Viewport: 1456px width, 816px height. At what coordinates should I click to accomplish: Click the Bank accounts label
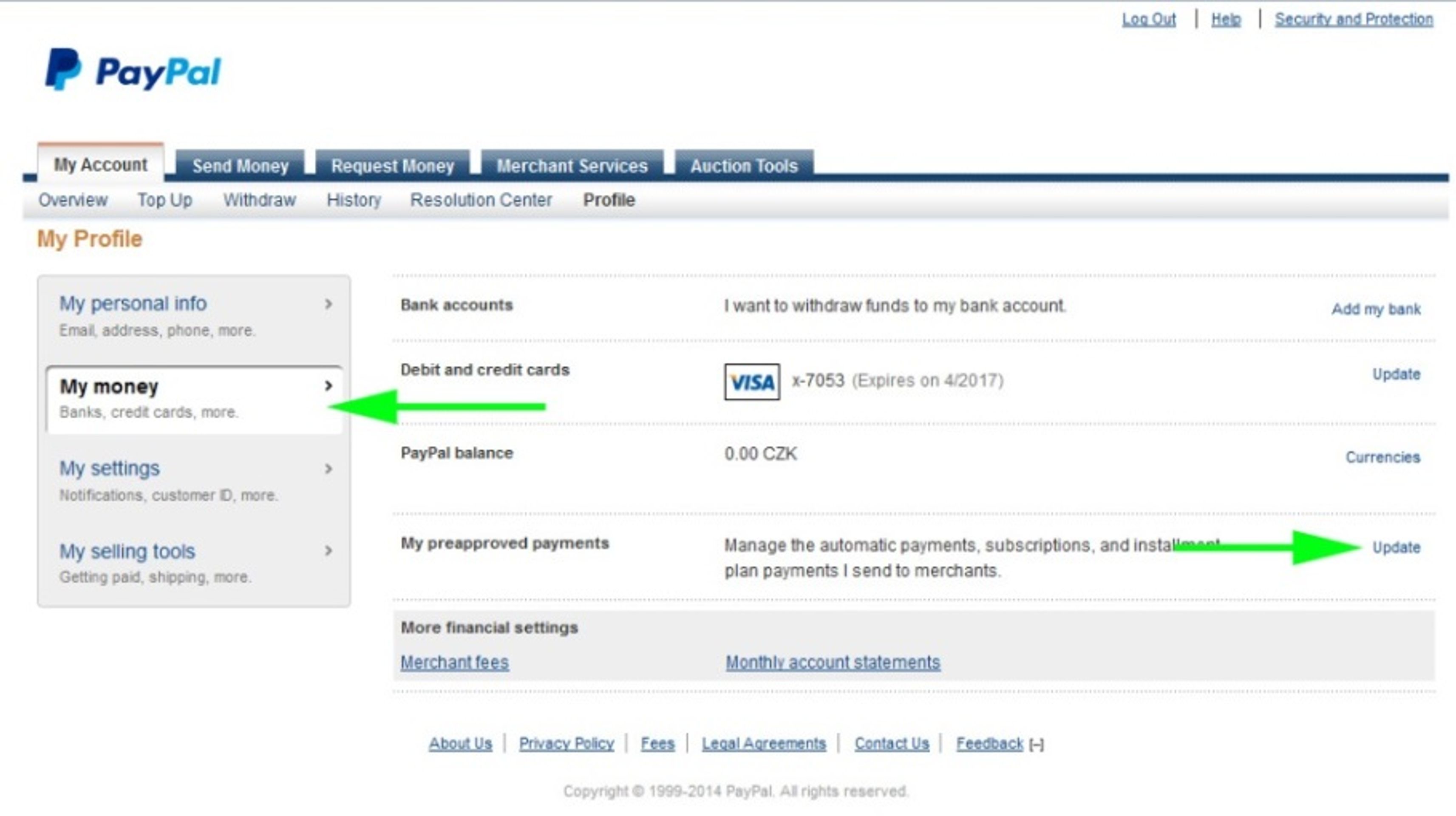pyautogui.click(x=457, y=305)
